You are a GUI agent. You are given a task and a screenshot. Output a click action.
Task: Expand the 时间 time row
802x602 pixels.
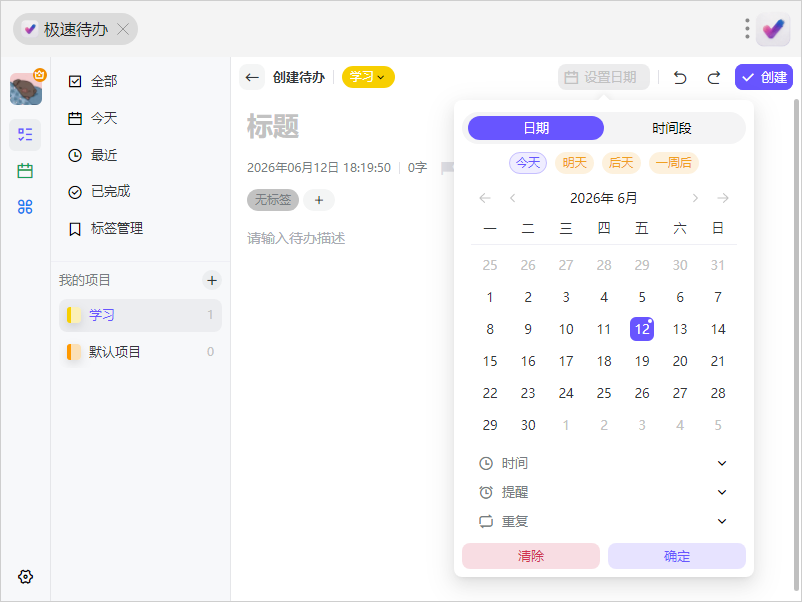[x=604, y=463]
